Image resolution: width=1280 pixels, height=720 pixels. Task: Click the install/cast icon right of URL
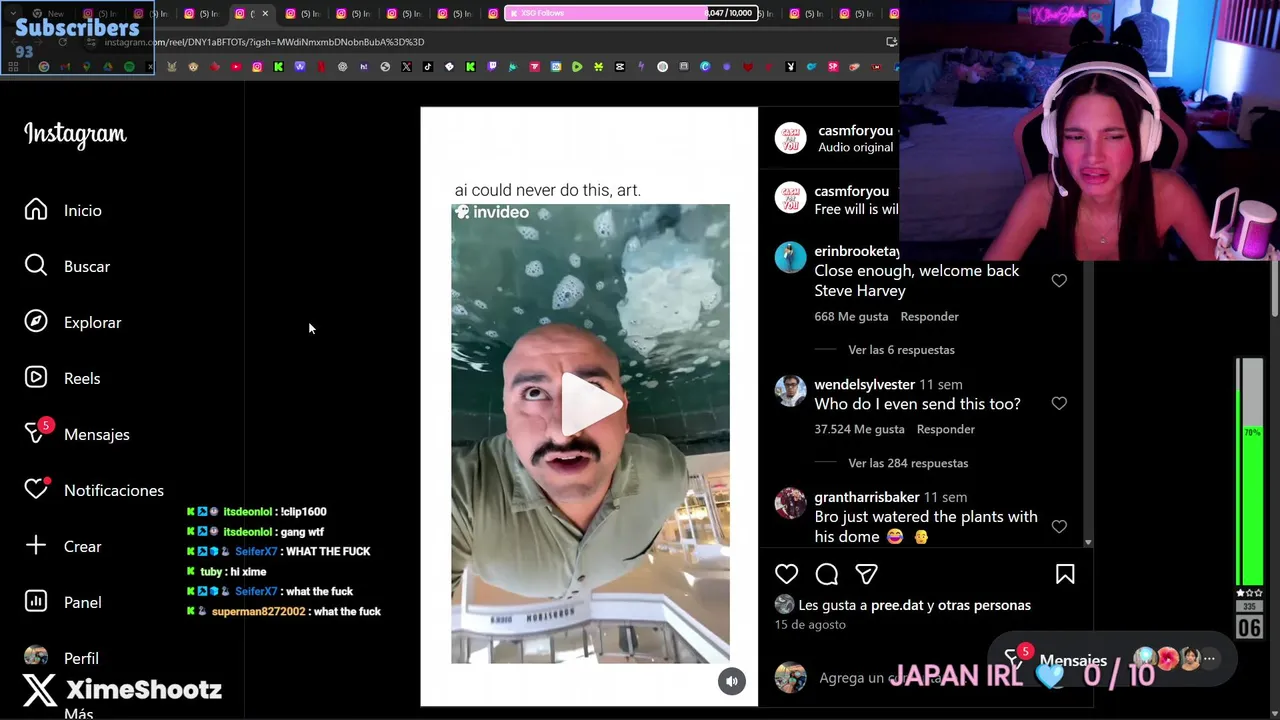click(x=891, y=42)
